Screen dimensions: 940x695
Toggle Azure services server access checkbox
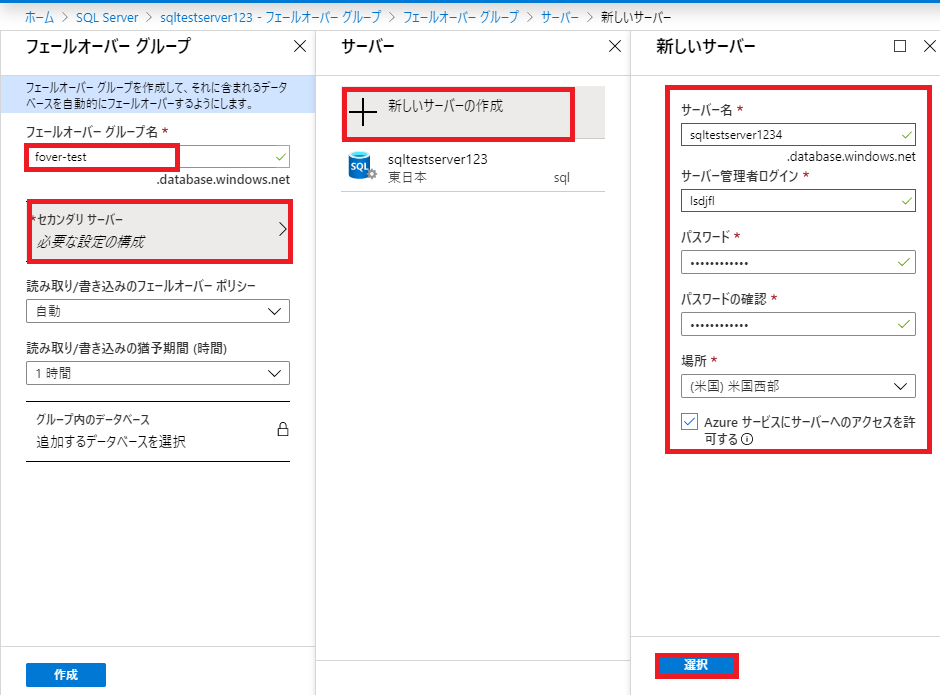point(689,422)
